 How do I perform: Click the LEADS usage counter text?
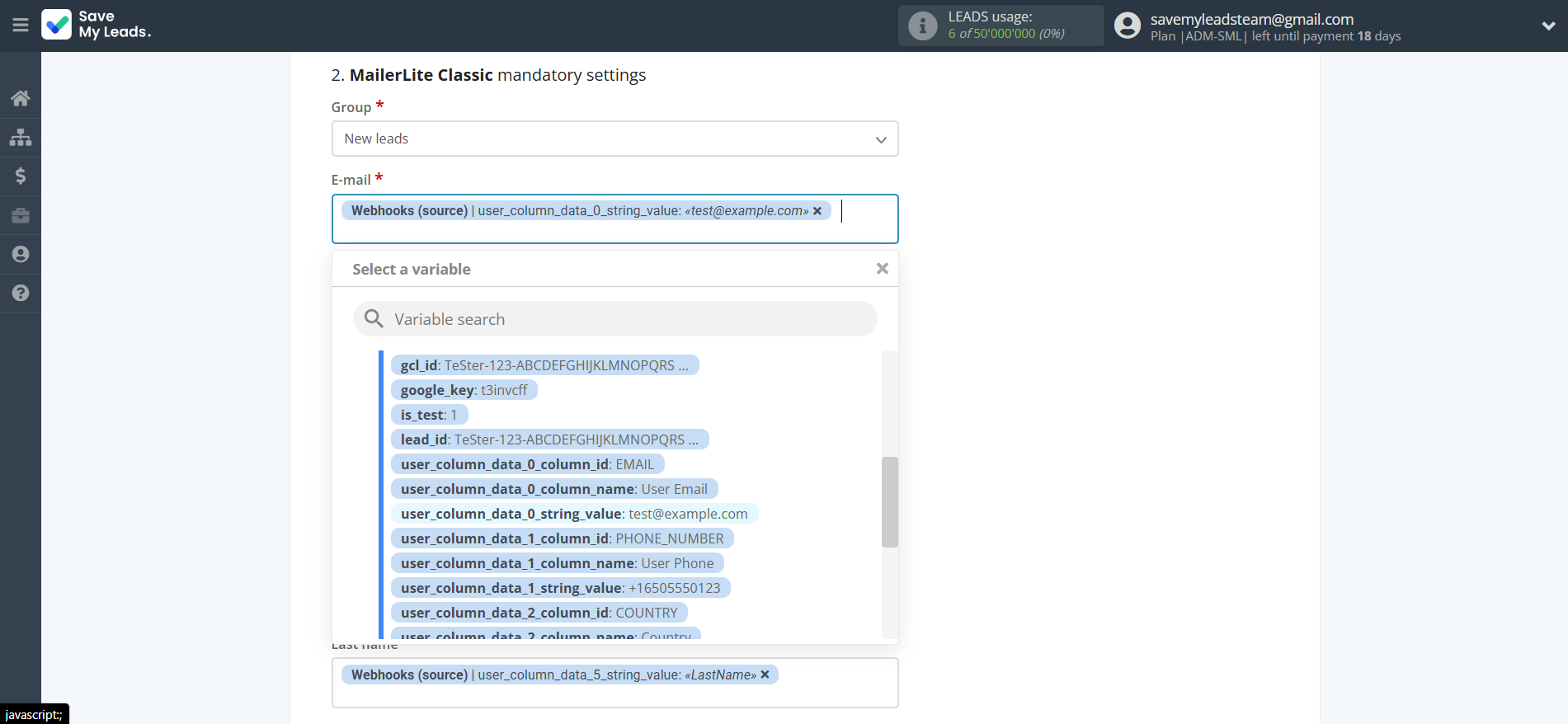click(x=1005, y=34)
